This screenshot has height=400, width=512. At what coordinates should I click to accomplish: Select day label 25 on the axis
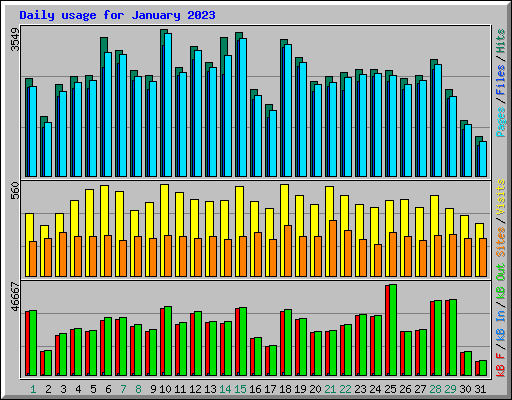[390, 389]
